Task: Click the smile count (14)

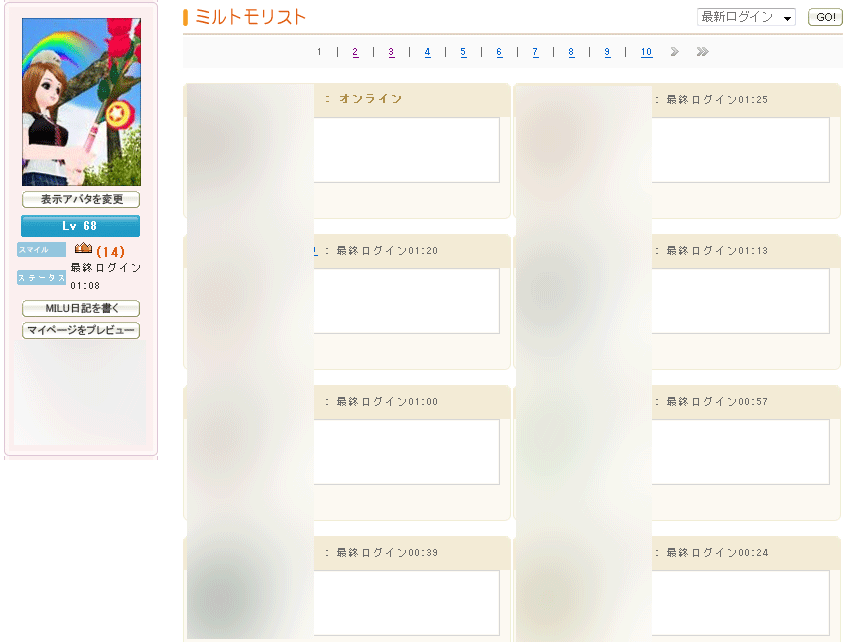Action: pyautogui.click(x=111, y=252)
